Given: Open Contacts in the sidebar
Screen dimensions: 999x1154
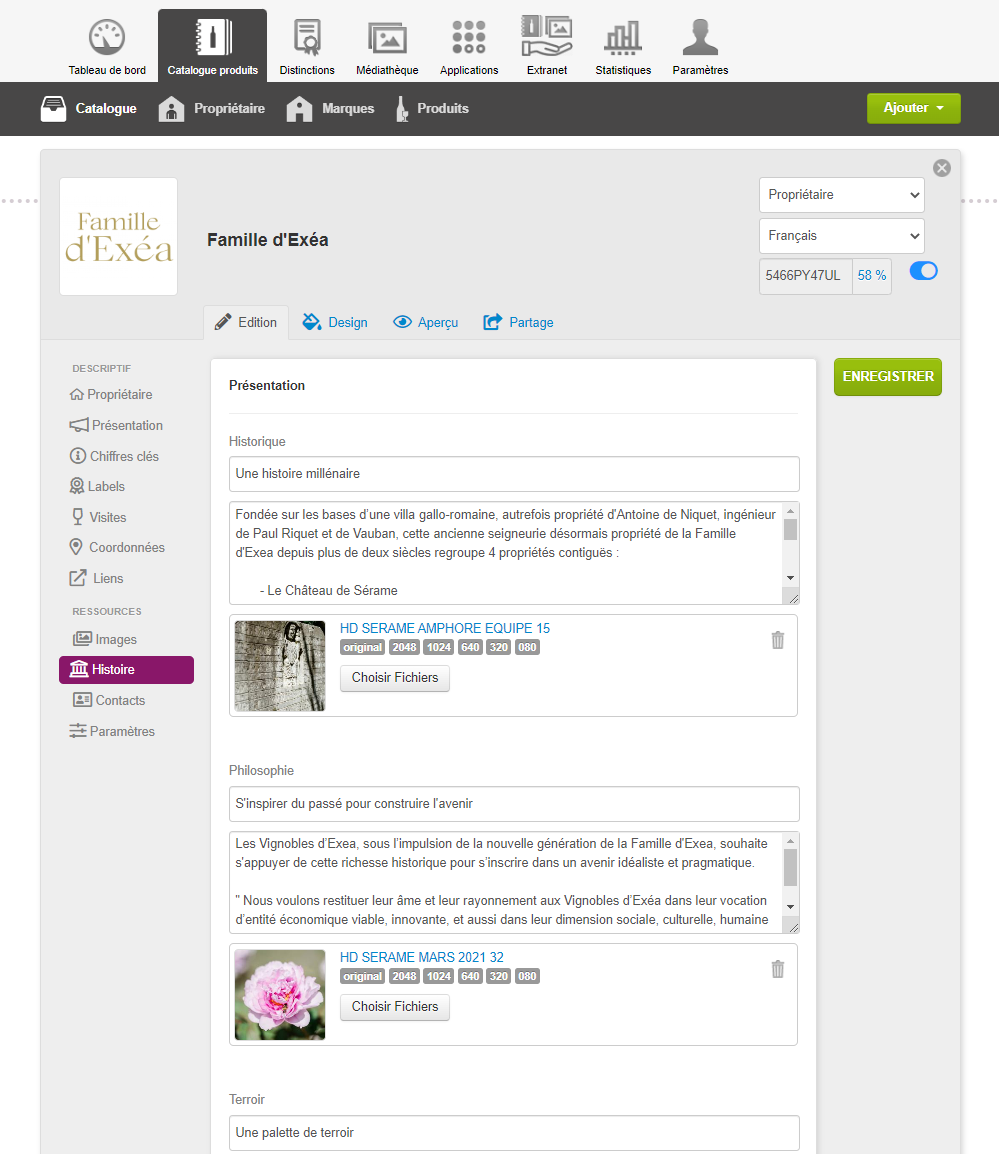Looking at the screenshot, I should click(x=109, y=701).
